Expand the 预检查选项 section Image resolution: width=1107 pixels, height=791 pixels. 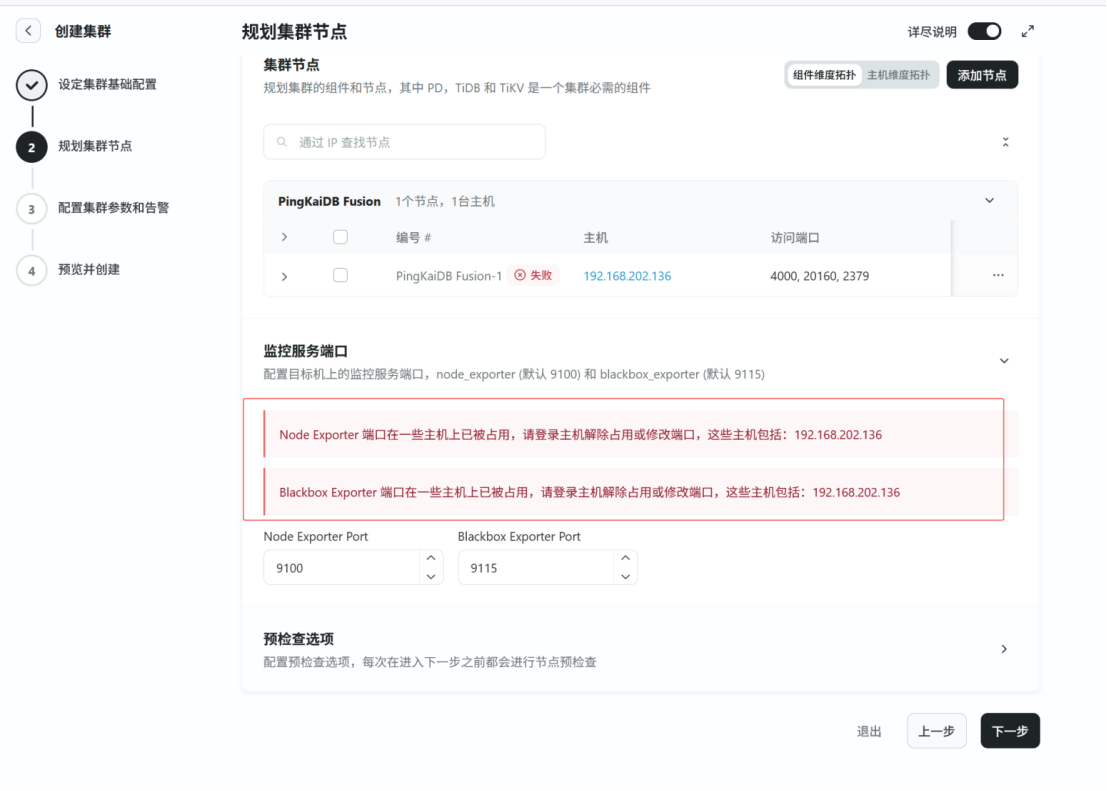pyautogui.click(x=1004, y=649)
